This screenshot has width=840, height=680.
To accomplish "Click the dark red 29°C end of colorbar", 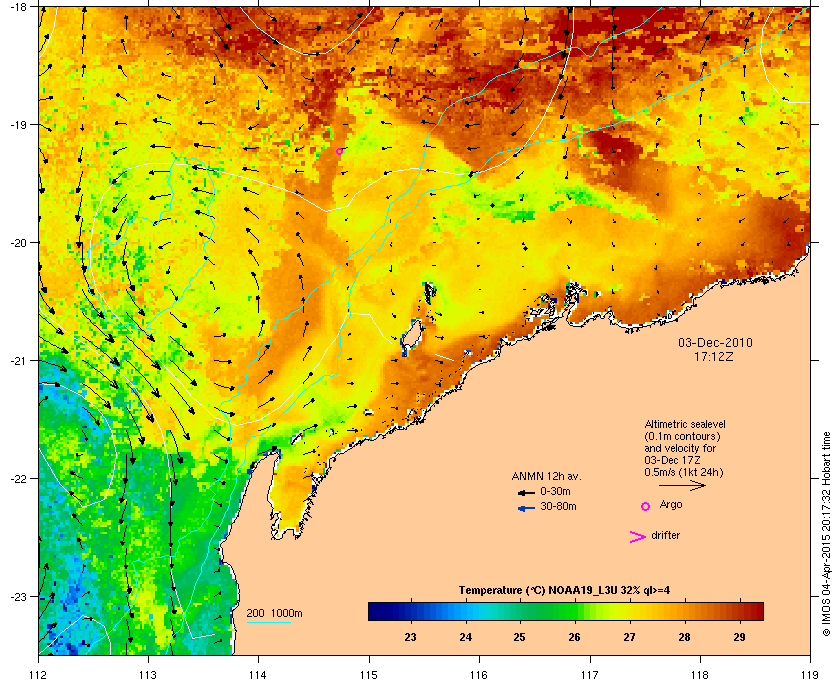I will [x=750, y=611].
